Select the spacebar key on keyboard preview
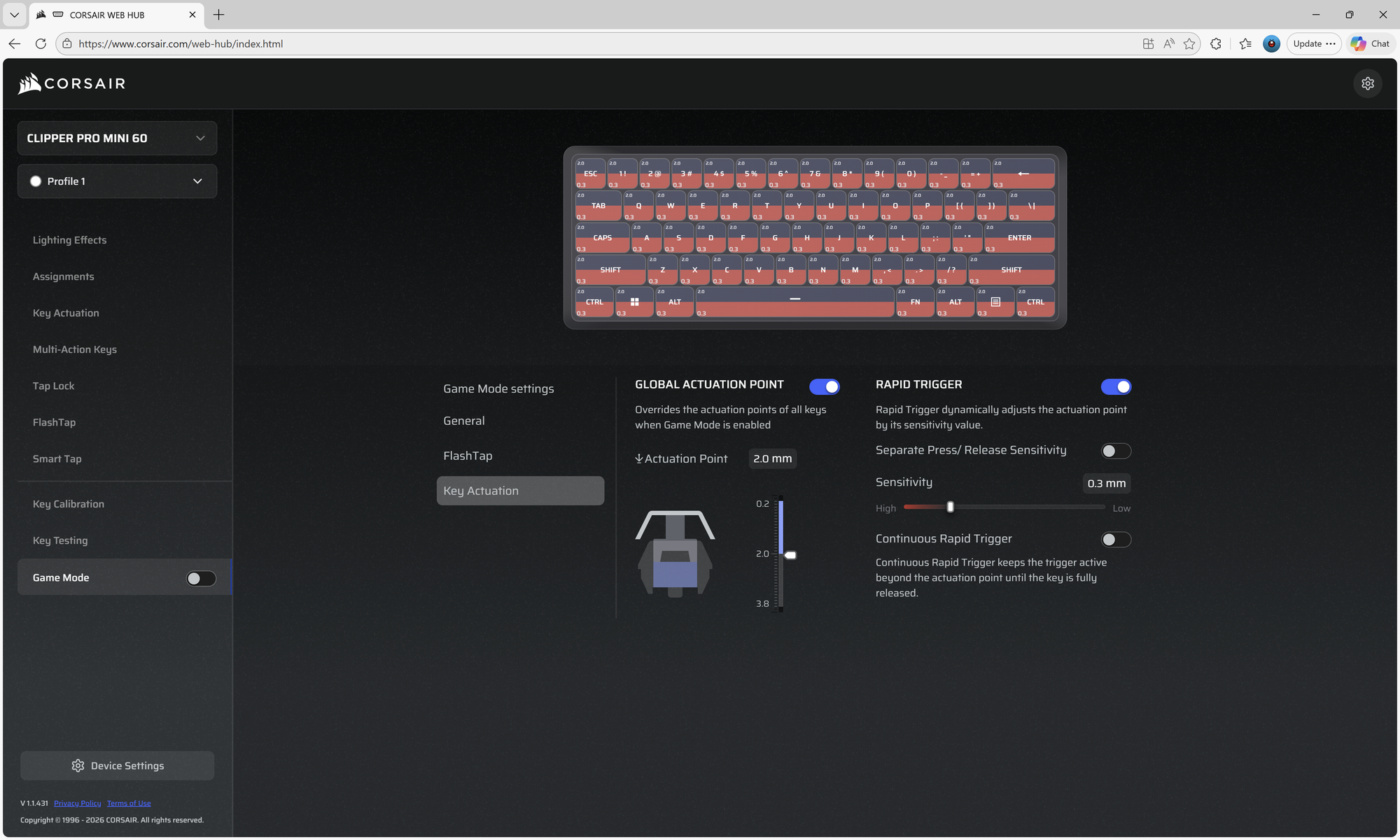Viewport: 1400px width, 840px height. point(795,302)
